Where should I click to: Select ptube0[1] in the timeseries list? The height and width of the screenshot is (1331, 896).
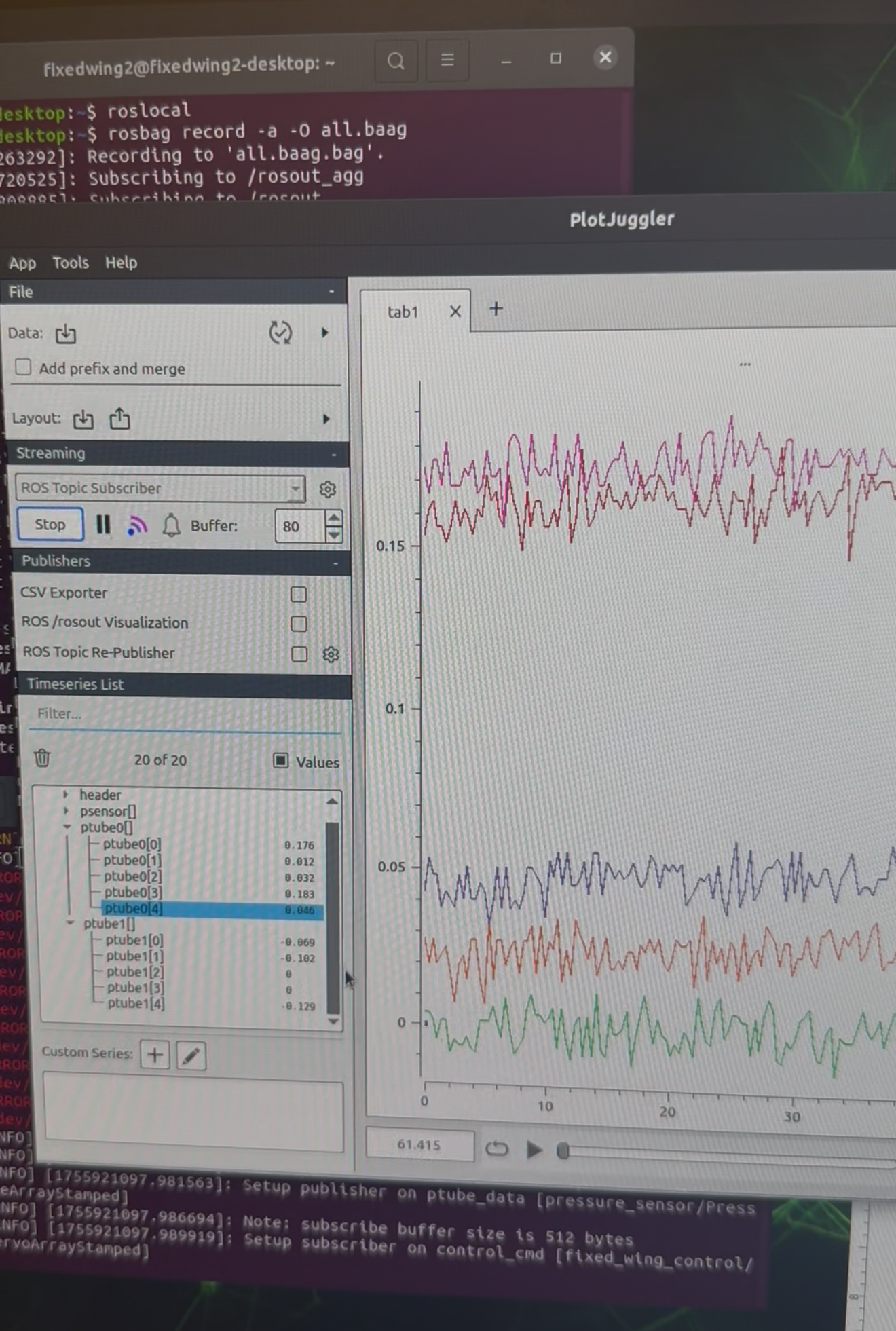(x=132, y=860)
